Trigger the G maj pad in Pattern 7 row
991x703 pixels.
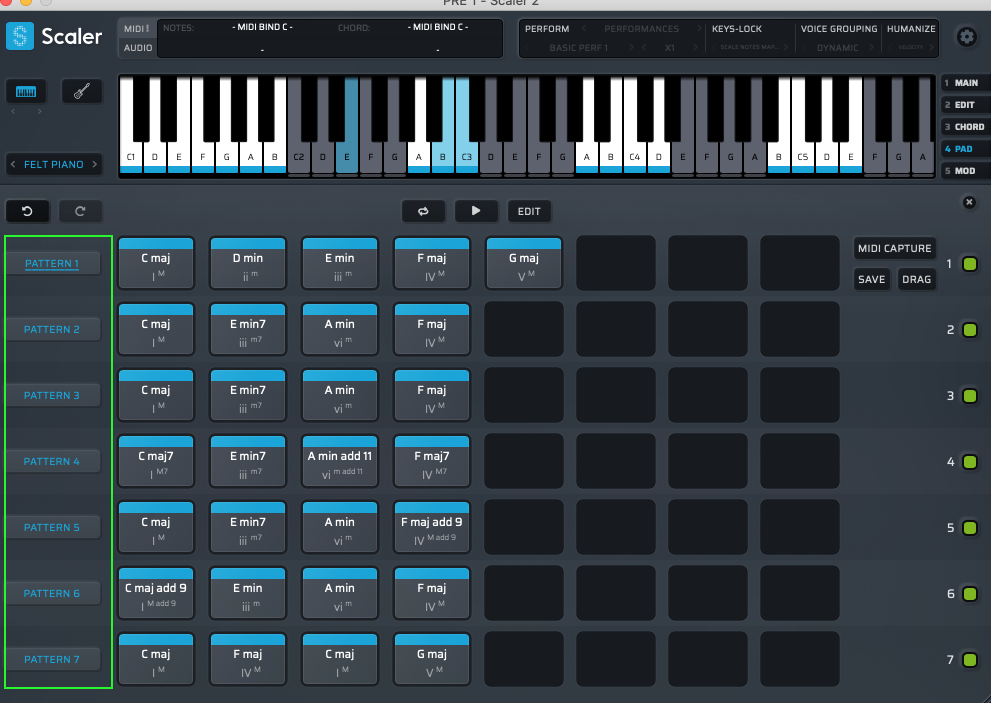432,659
